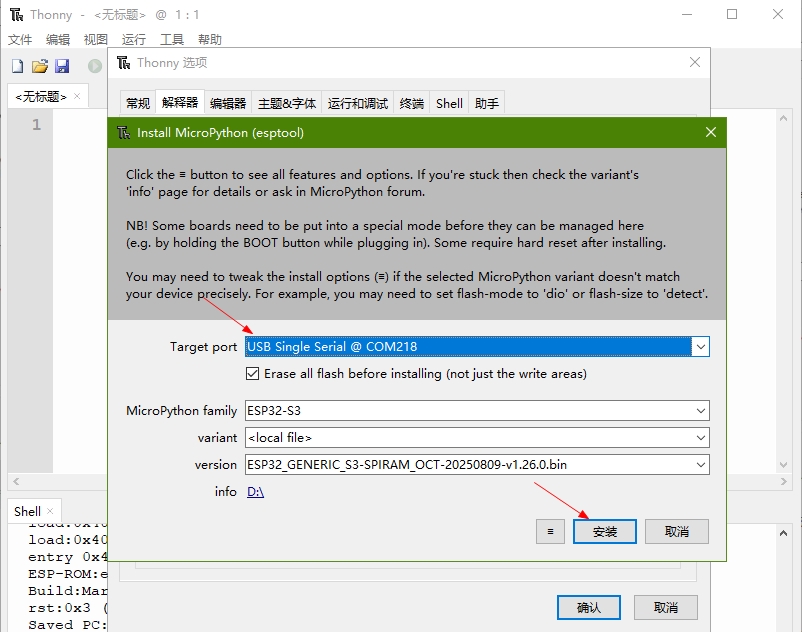Screen dimensions: 802x632
Task: Open the 文件 menu
Action: (x=20, y=39)
